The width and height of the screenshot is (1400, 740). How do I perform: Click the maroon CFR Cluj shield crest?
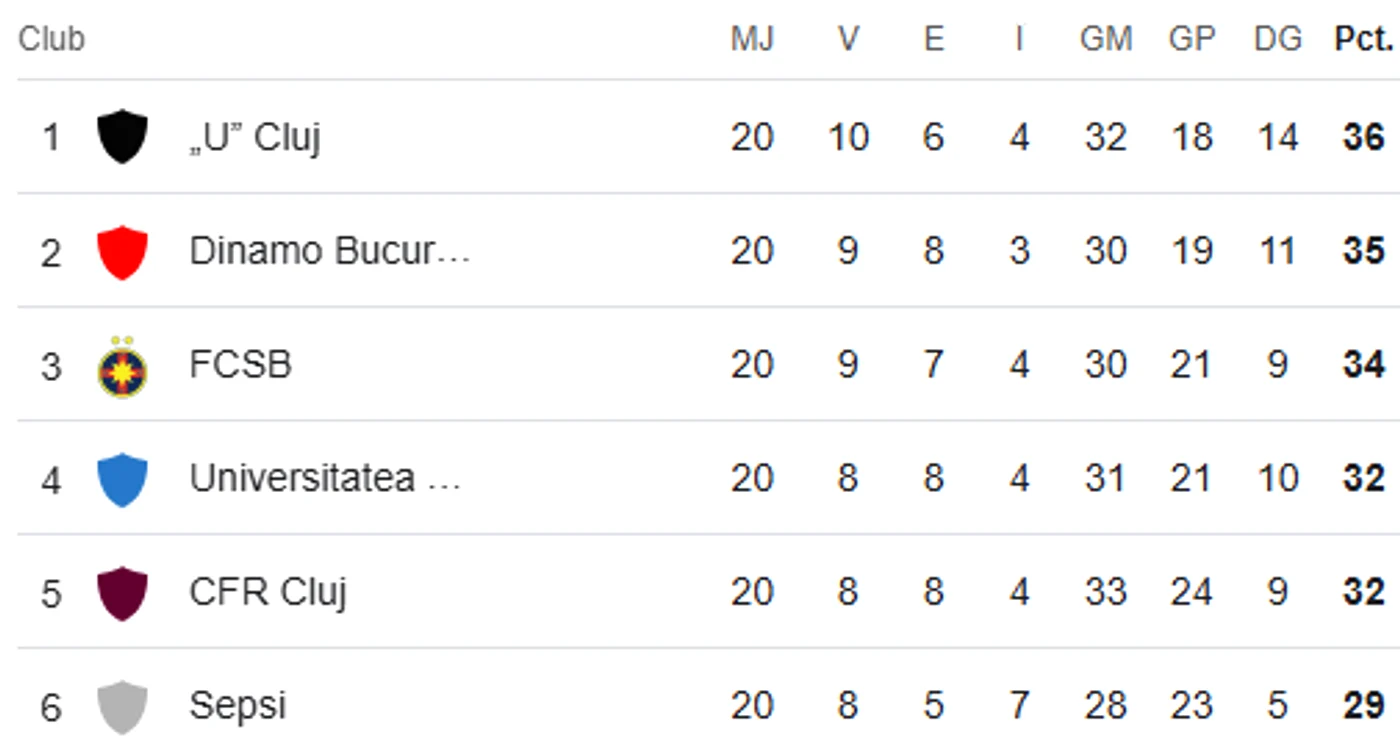[122, 594]
